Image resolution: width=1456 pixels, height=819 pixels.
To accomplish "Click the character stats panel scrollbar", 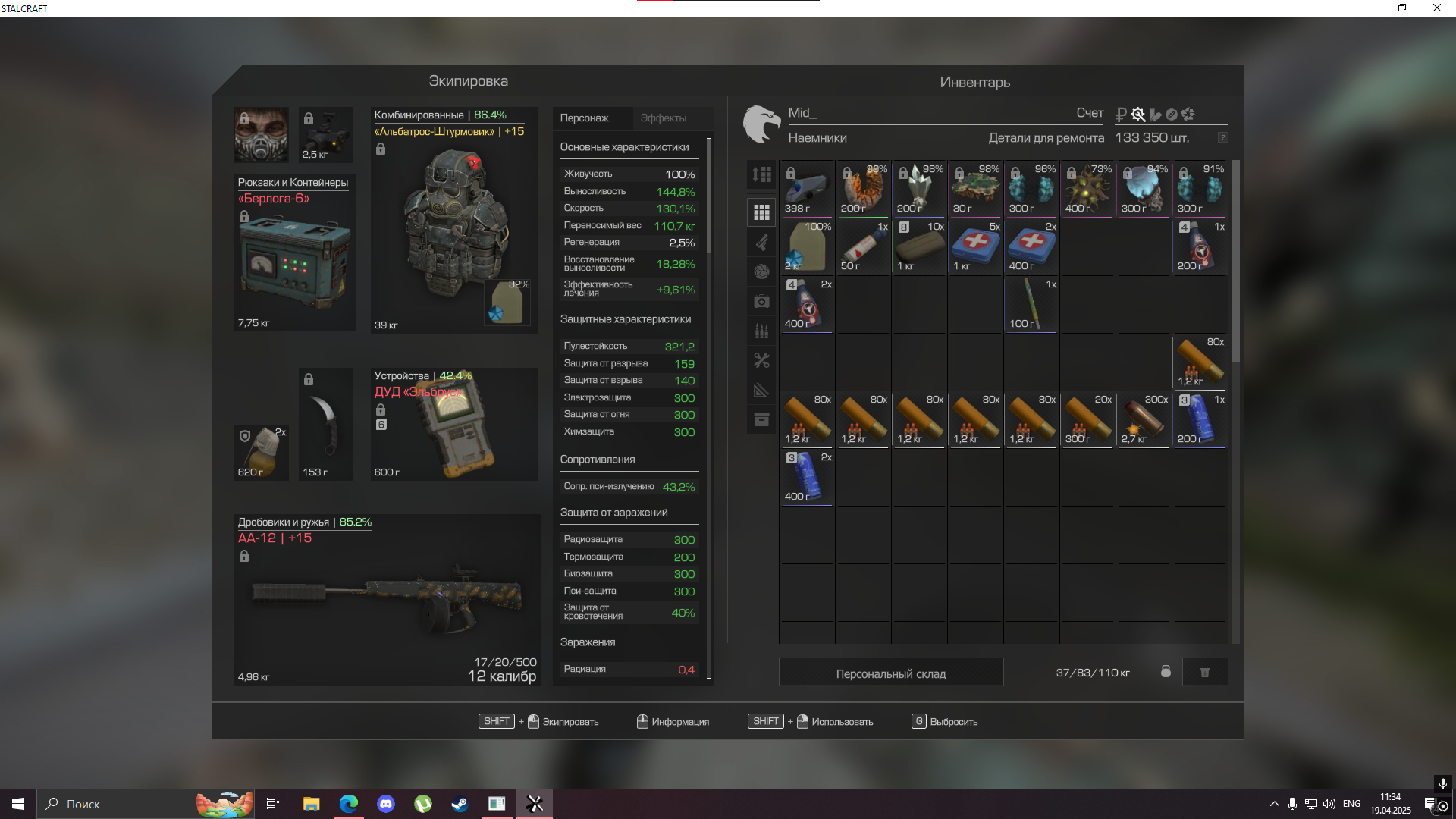I will point(708,196).
